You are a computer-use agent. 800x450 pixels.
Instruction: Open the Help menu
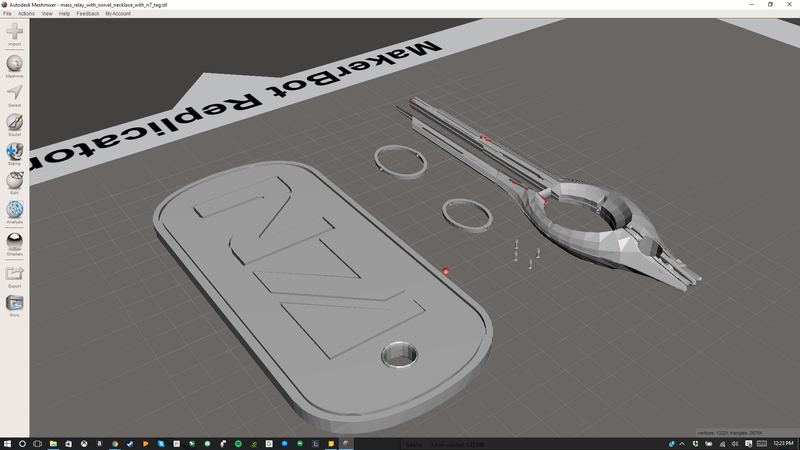click(x=64, y=14)
